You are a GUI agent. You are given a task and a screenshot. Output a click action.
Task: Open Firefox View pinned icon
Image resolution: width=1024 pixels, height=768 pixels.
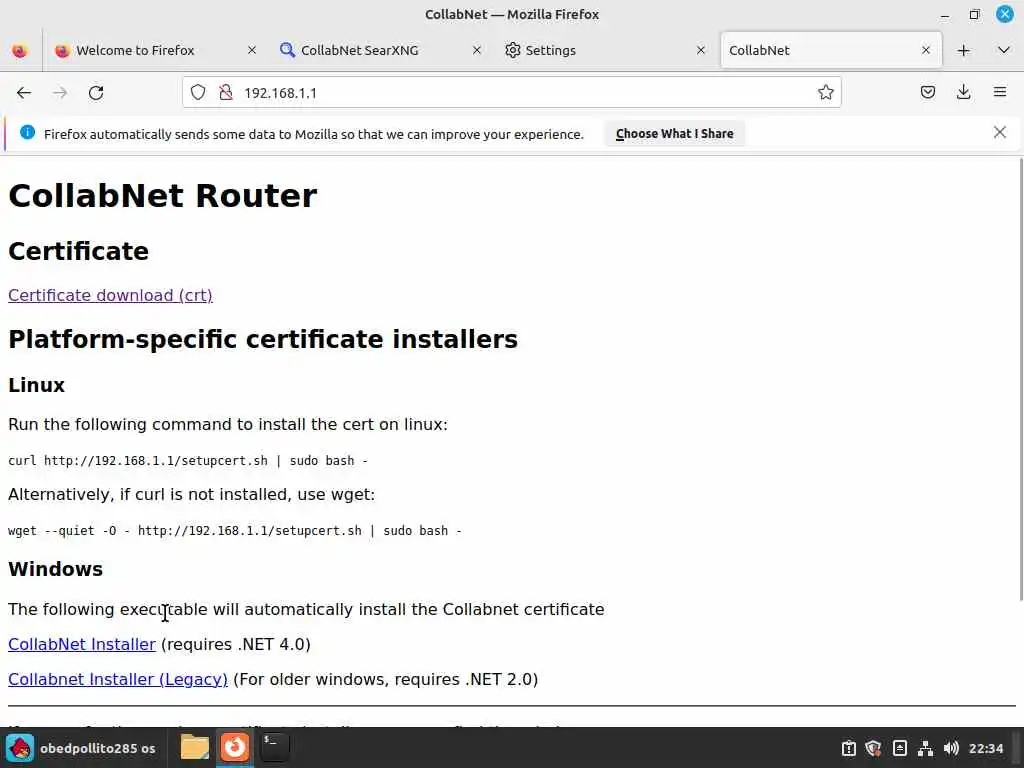20,50
